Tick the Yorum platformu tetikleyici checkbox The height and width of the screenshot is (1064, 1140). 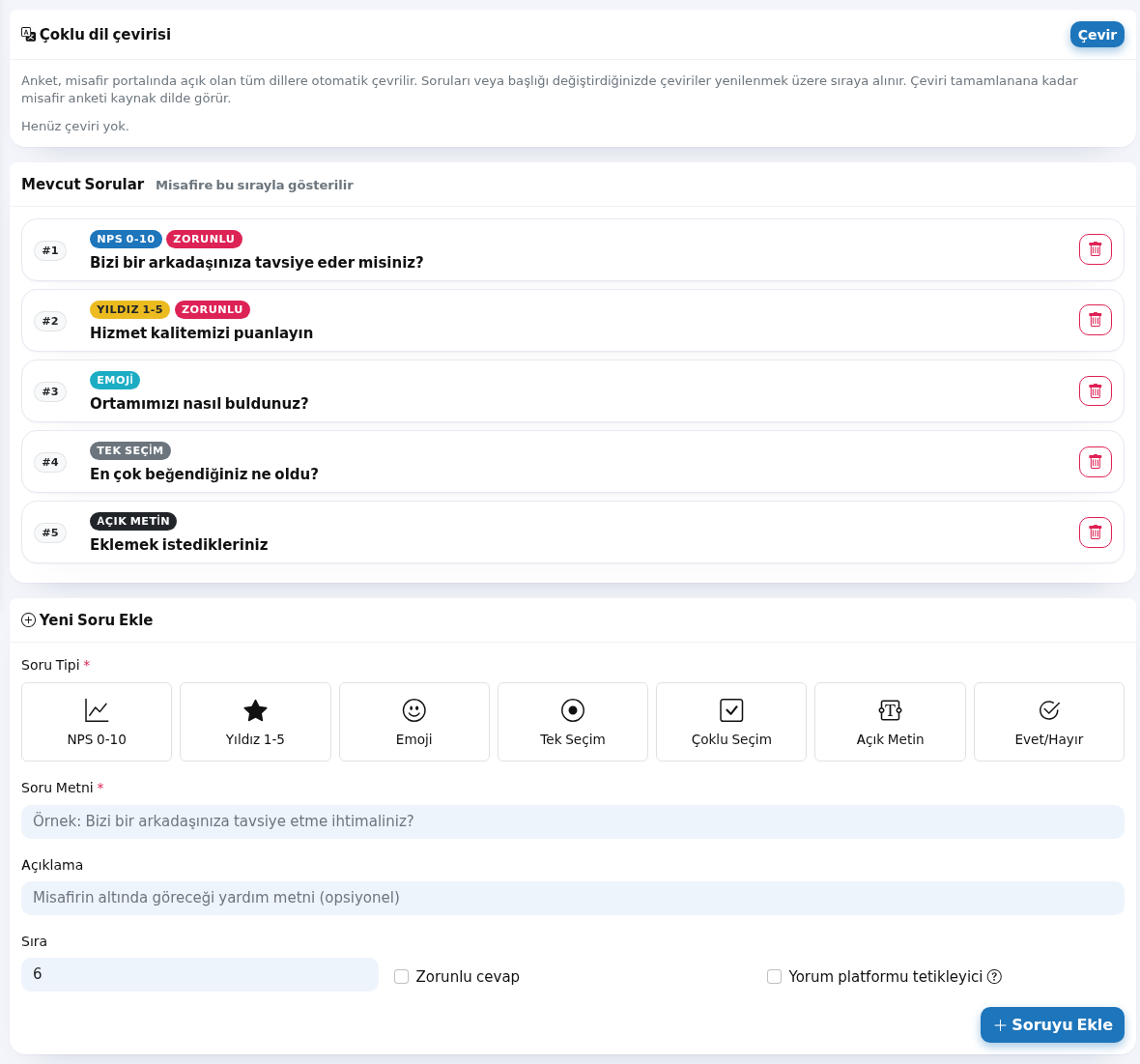pos(774,977)
